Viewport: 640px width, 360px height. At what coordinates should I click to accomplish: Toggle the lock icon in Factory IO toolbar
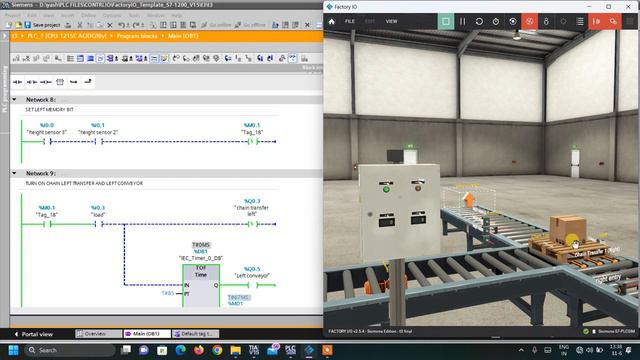pyautogui.click(x=546, y=21)
